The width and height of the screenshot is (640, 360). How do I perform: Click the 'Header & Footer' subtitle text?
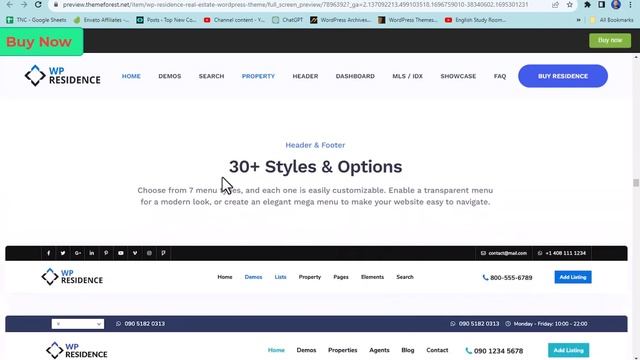point(315,145)
